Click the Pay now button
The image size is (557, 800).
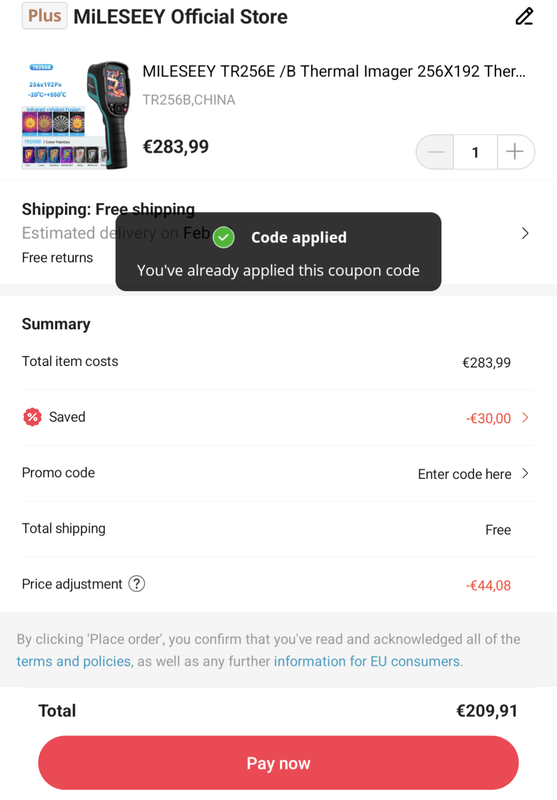pos(278,763)
